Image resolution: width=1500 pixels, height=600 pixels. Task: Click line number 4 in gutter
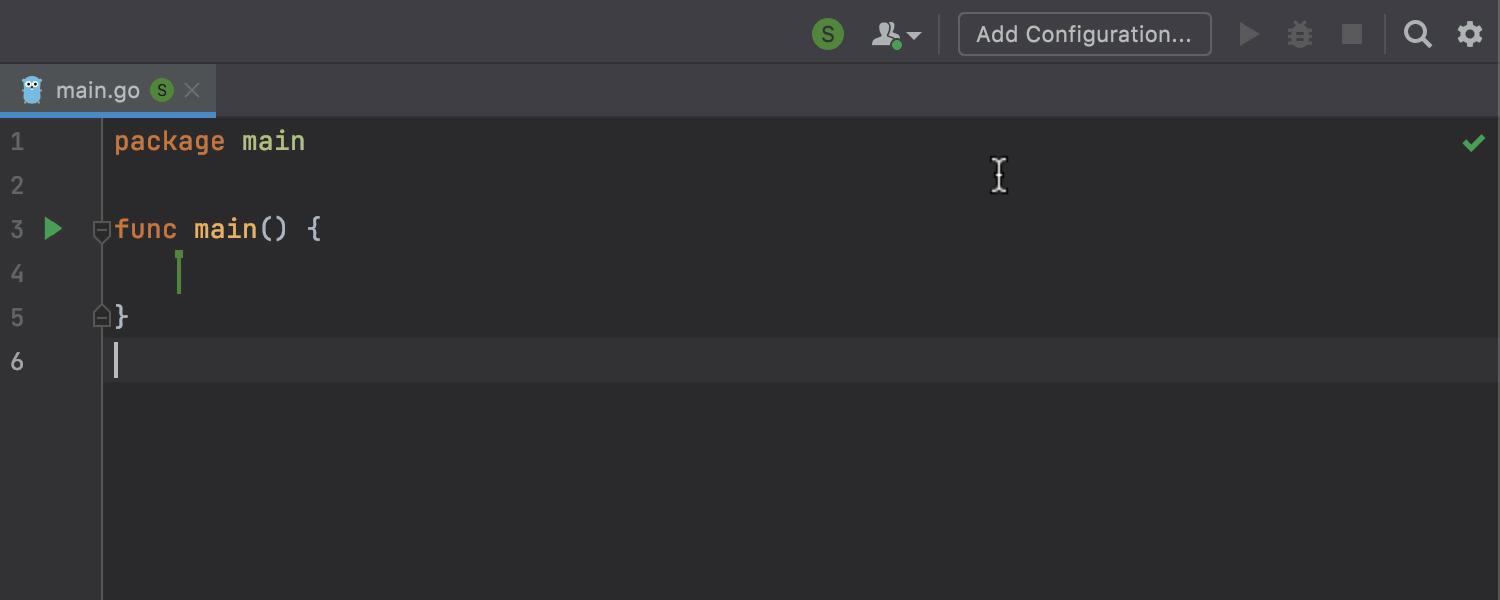[x=17, y=274]
